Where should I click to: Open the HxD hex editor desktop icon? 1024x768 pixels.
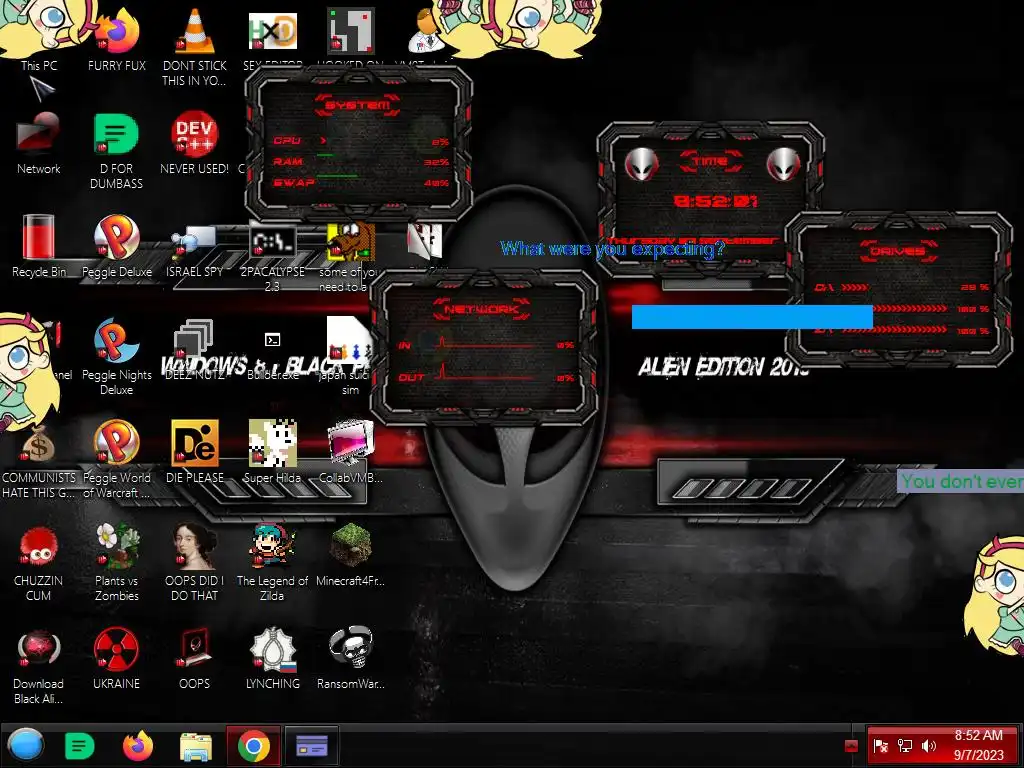pyautogui.click(x=273, y=31)
